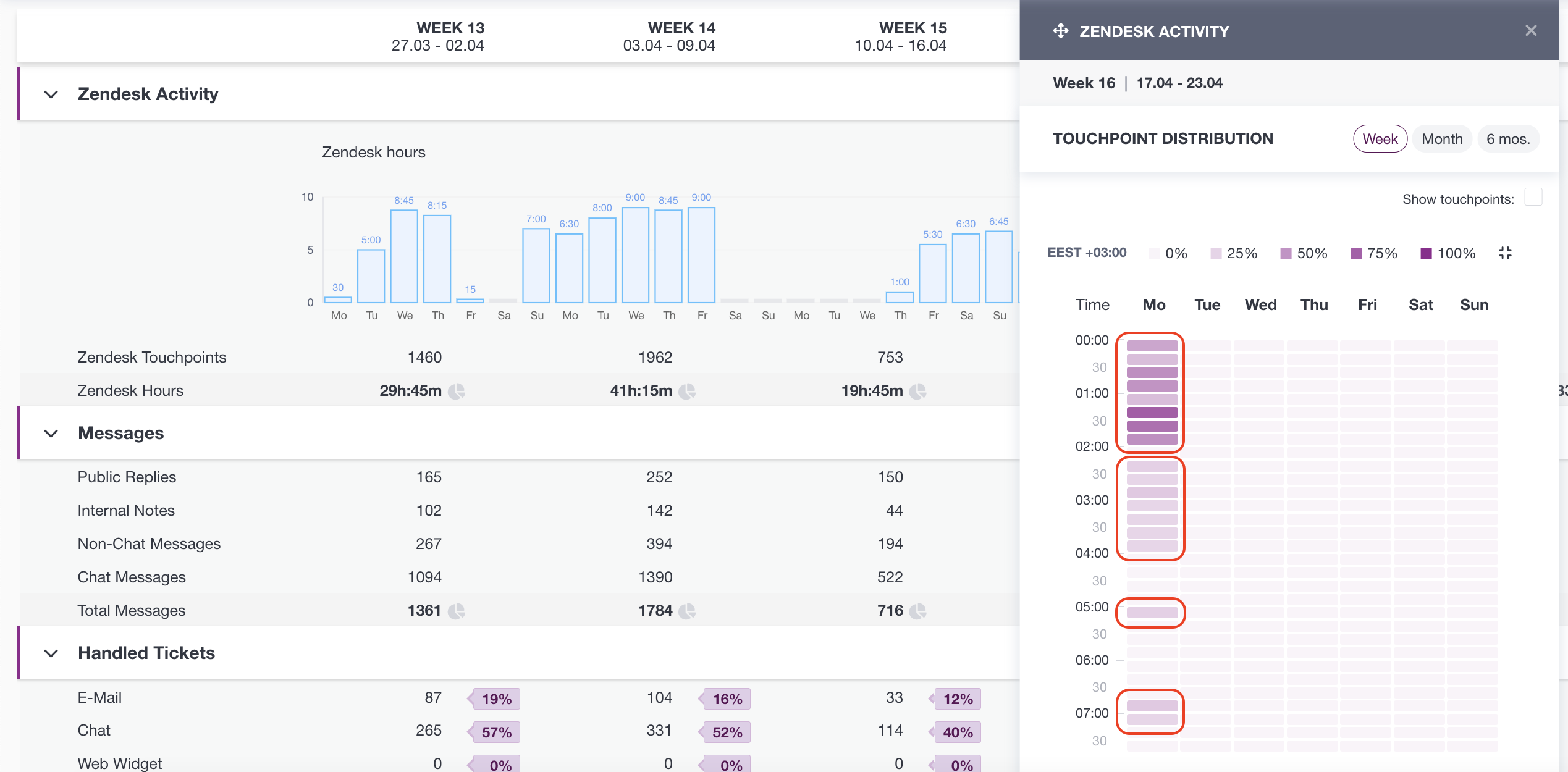Viewport: 1568px width, 772px height.
Task: Click the first 9:00 Wednesday bar in week 14
Action: point(636,255)
